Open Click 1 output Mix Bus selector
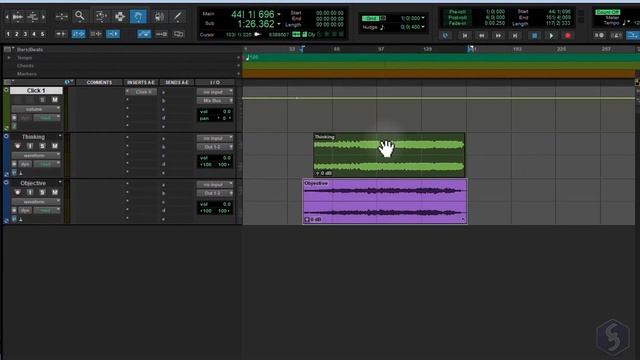The height and width of the screenshot is (360, 640). [x=215, y=100]
